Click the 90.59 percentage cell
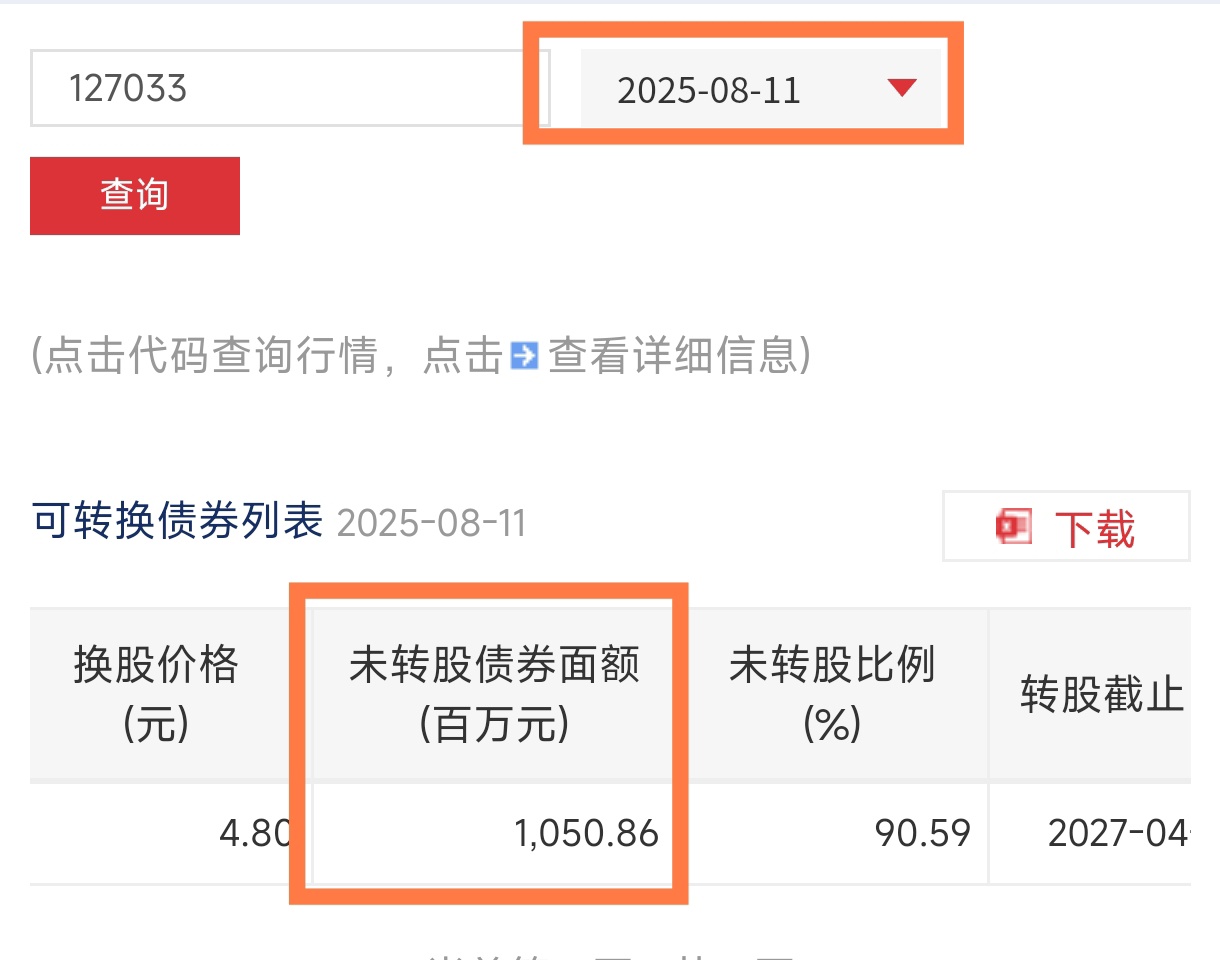Image resolution: width=1220 pixels, height=960 pixels. [922, 832]
